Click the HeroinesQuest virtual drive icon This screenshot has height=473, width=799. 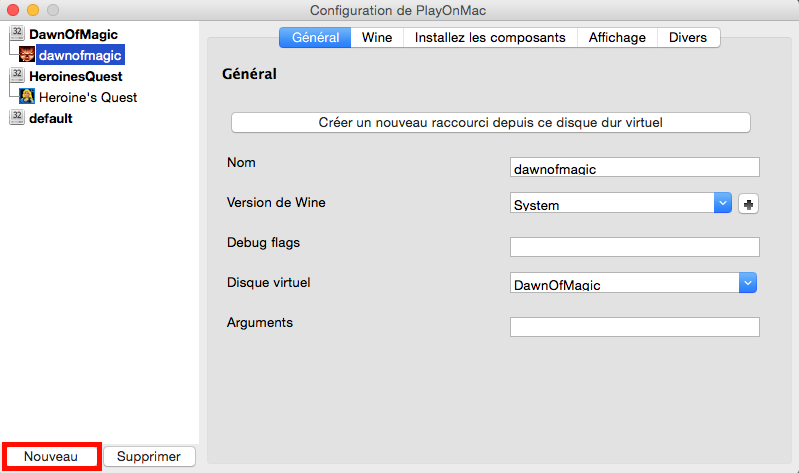click(x=17, y=75)
